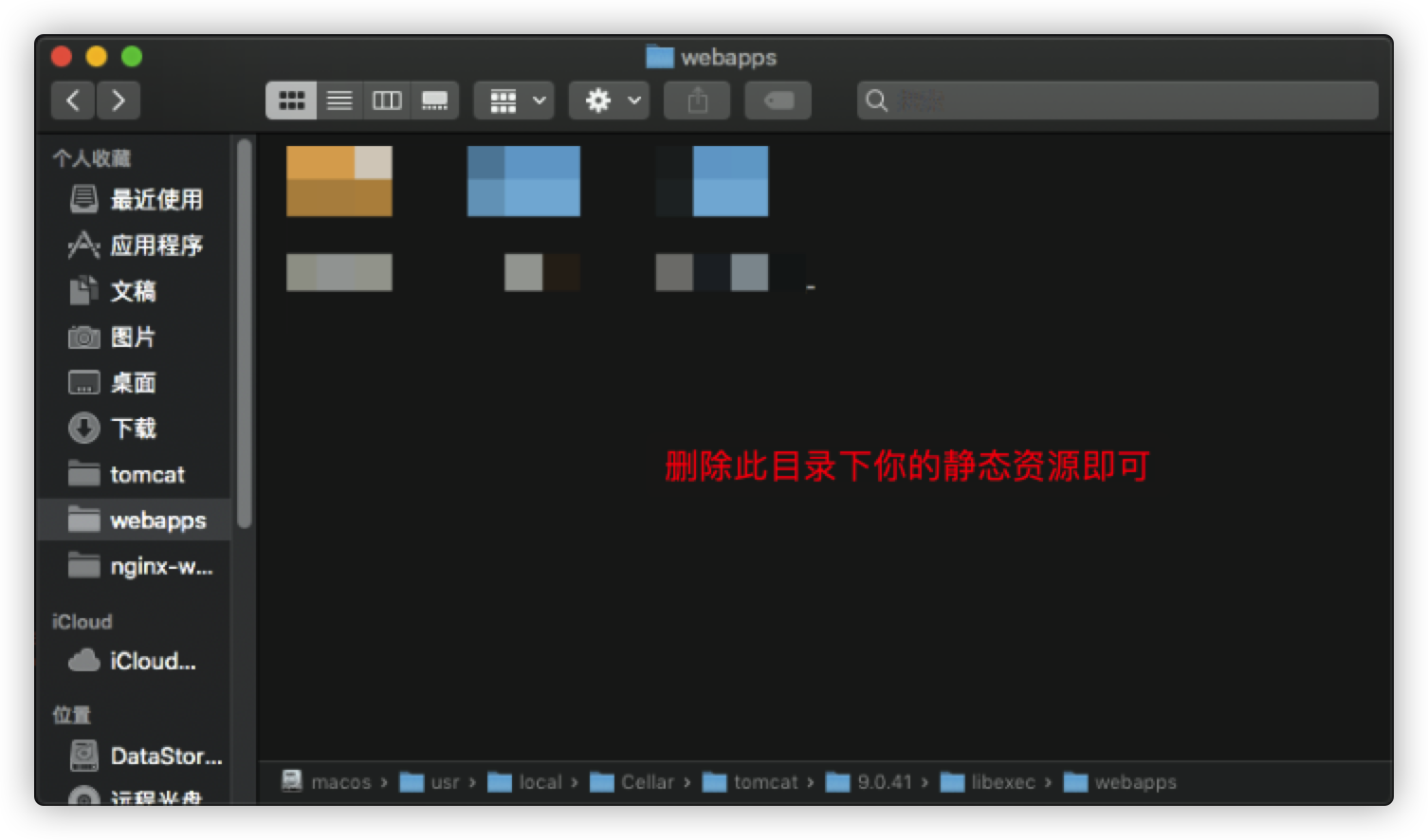Open 最近使用 in the sidebar

coord(136,199)
